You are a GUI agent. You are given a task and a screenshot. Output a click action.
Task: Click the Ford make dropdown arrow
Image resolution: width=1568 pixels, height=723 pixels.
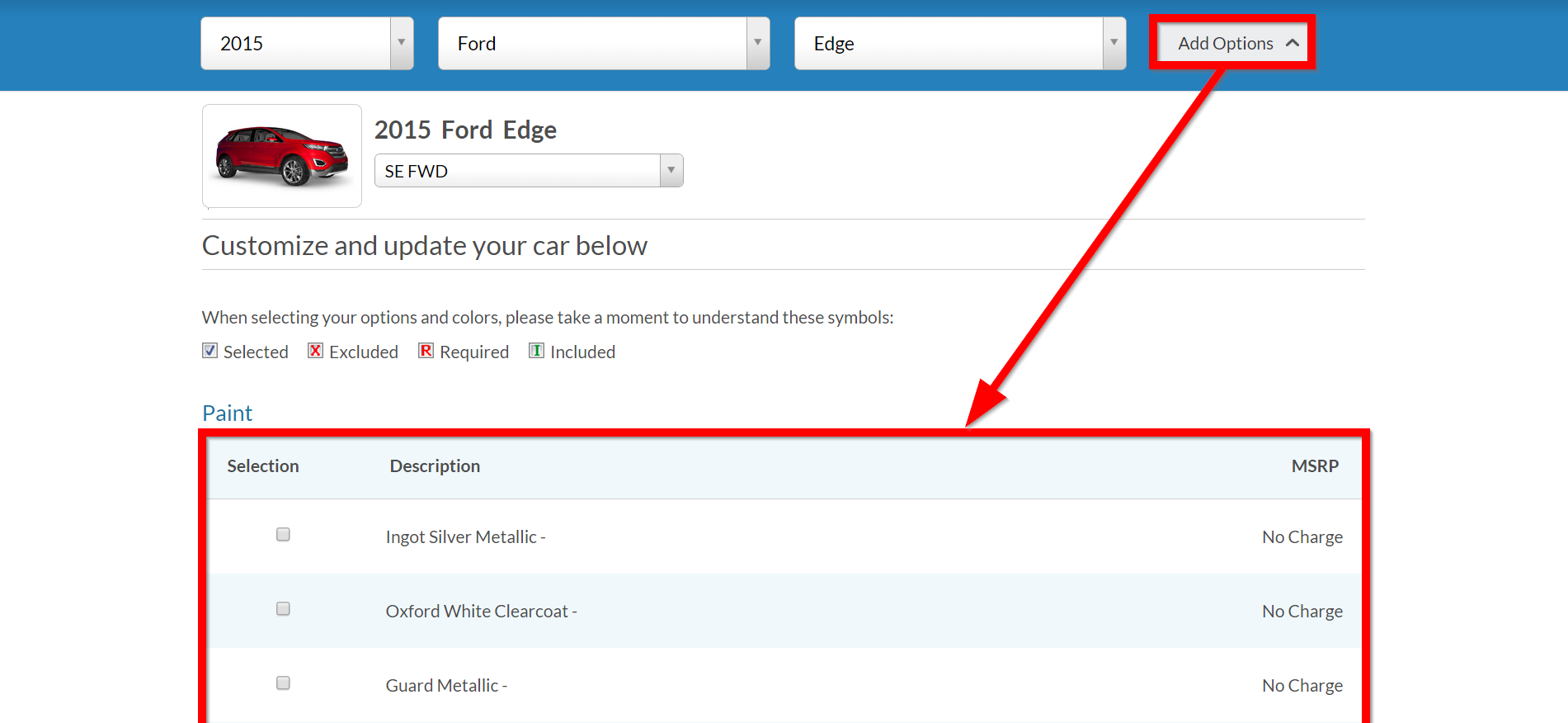757,43
